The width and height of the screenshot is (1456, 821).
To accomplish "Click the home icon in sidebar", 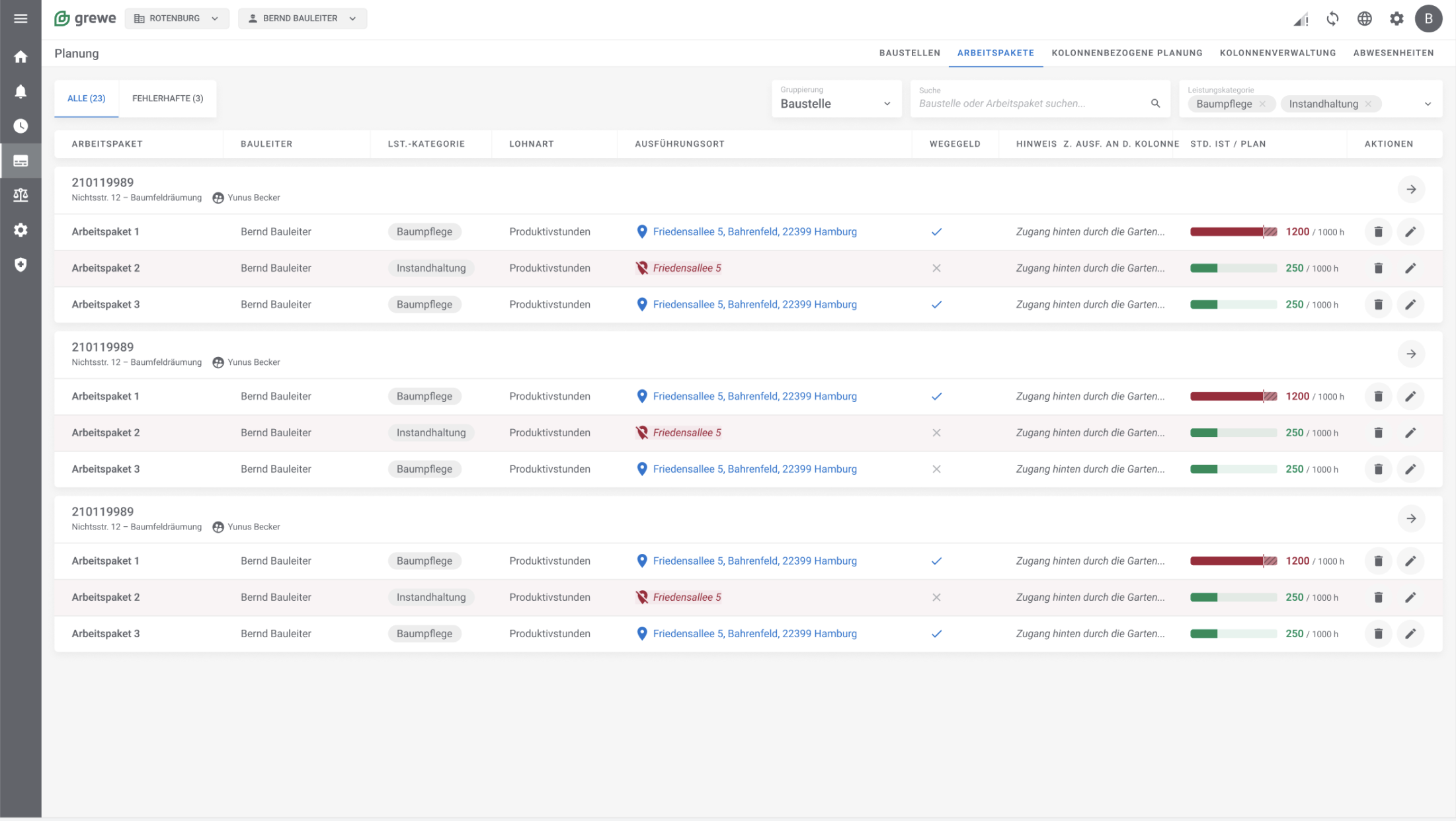I will 20,57.
